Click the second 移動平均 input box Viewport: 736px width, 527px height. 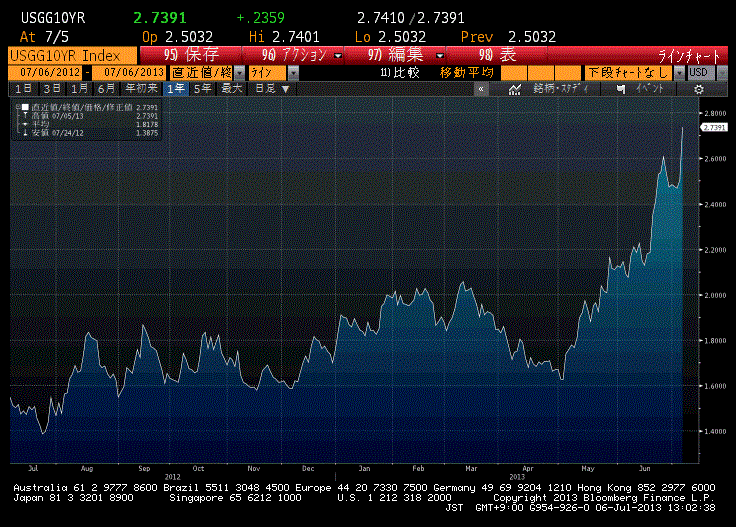[x=541, y=73]
